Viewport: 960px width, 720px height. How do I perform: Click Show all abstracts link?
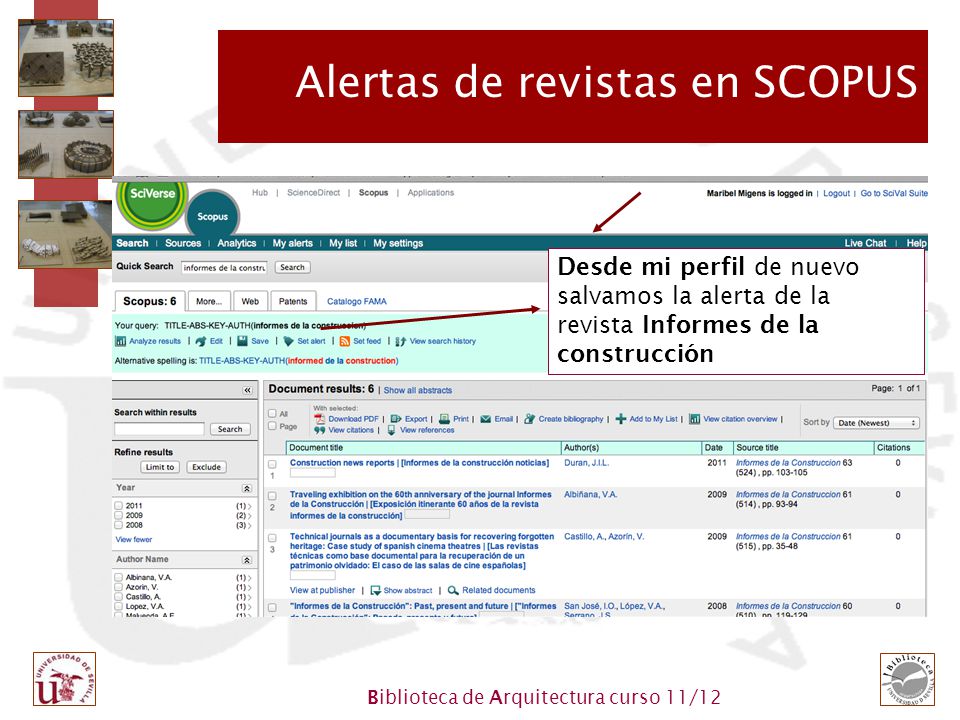pos(418,390)
